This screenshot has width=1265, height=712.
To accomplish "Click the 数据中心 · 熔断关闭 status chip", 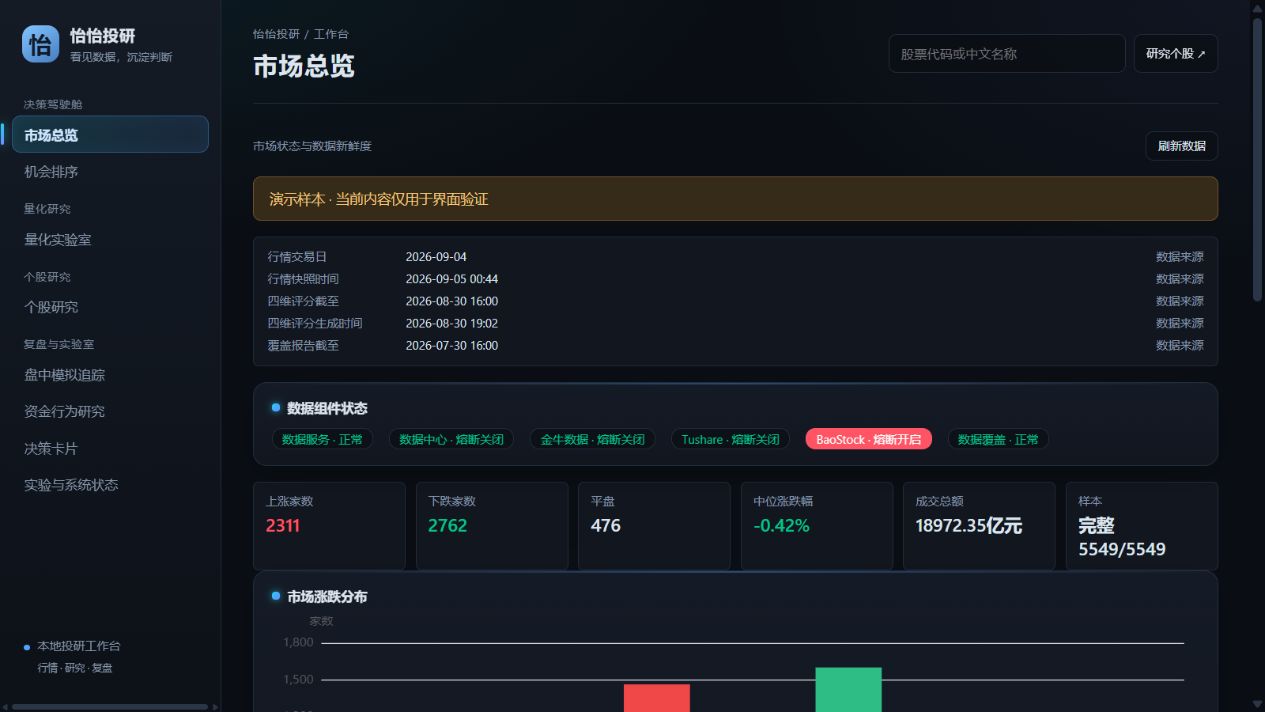I will tap(451, 439).
